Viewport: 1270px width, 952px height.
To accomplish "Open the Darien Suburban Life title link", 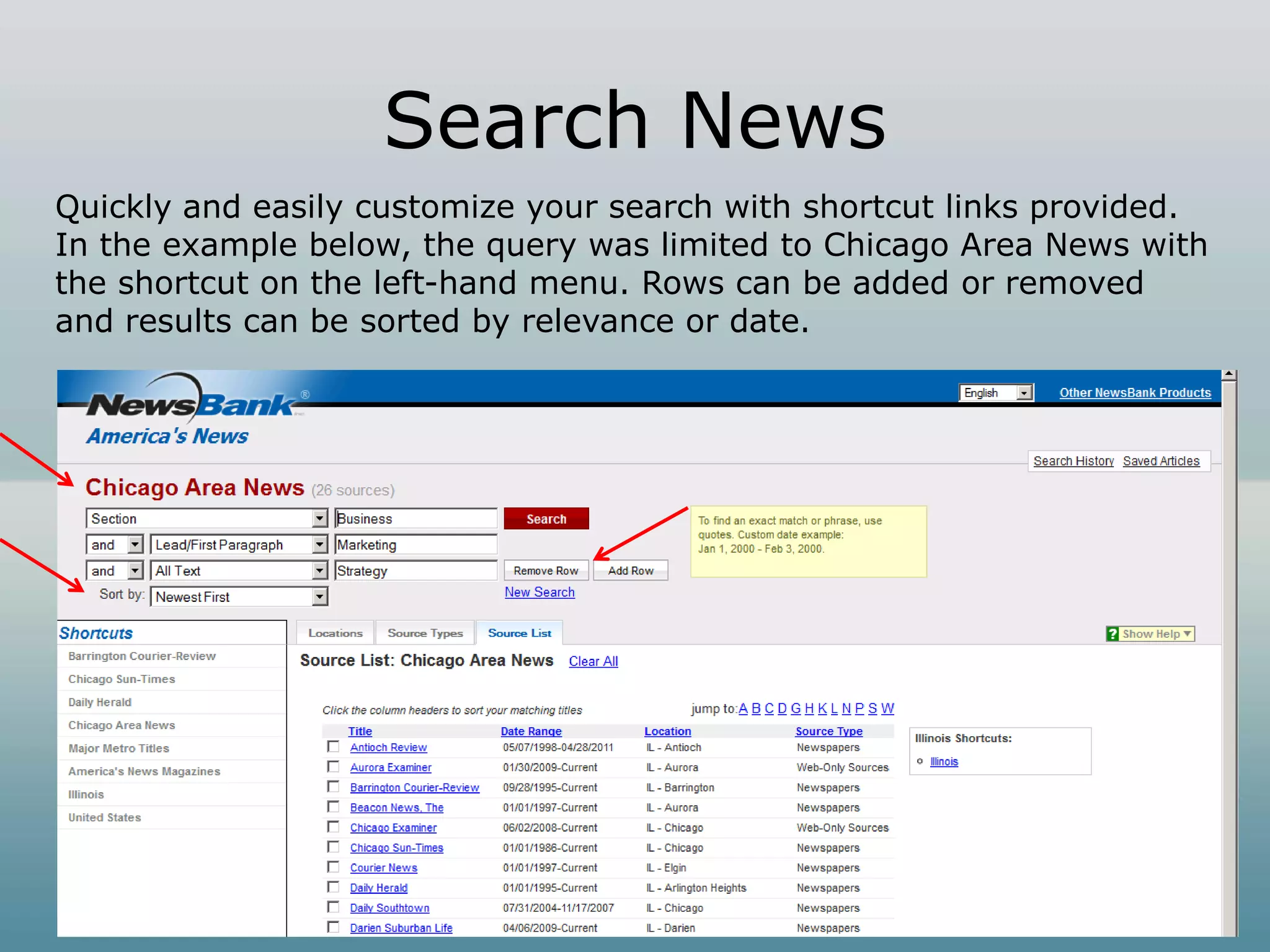I will point(401,928).
